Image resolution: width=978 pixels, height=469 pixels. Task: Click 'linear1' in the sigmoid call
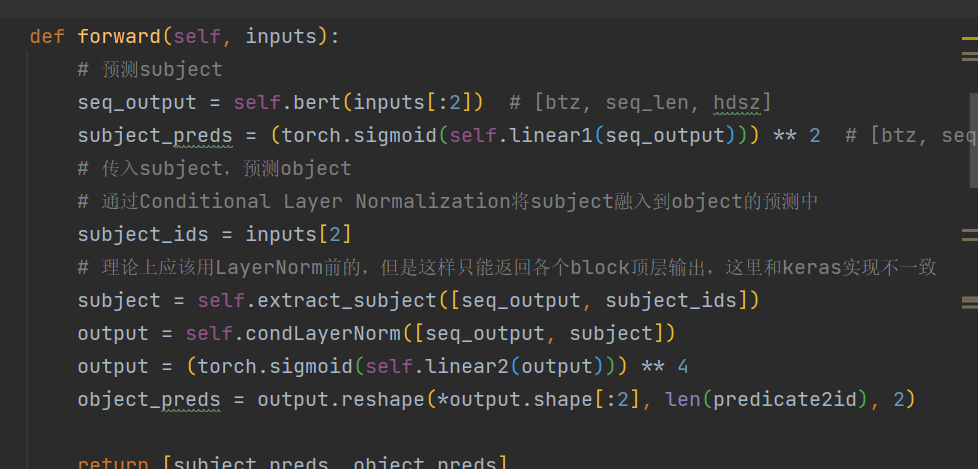pyautogui.click(x=551, y=135)
